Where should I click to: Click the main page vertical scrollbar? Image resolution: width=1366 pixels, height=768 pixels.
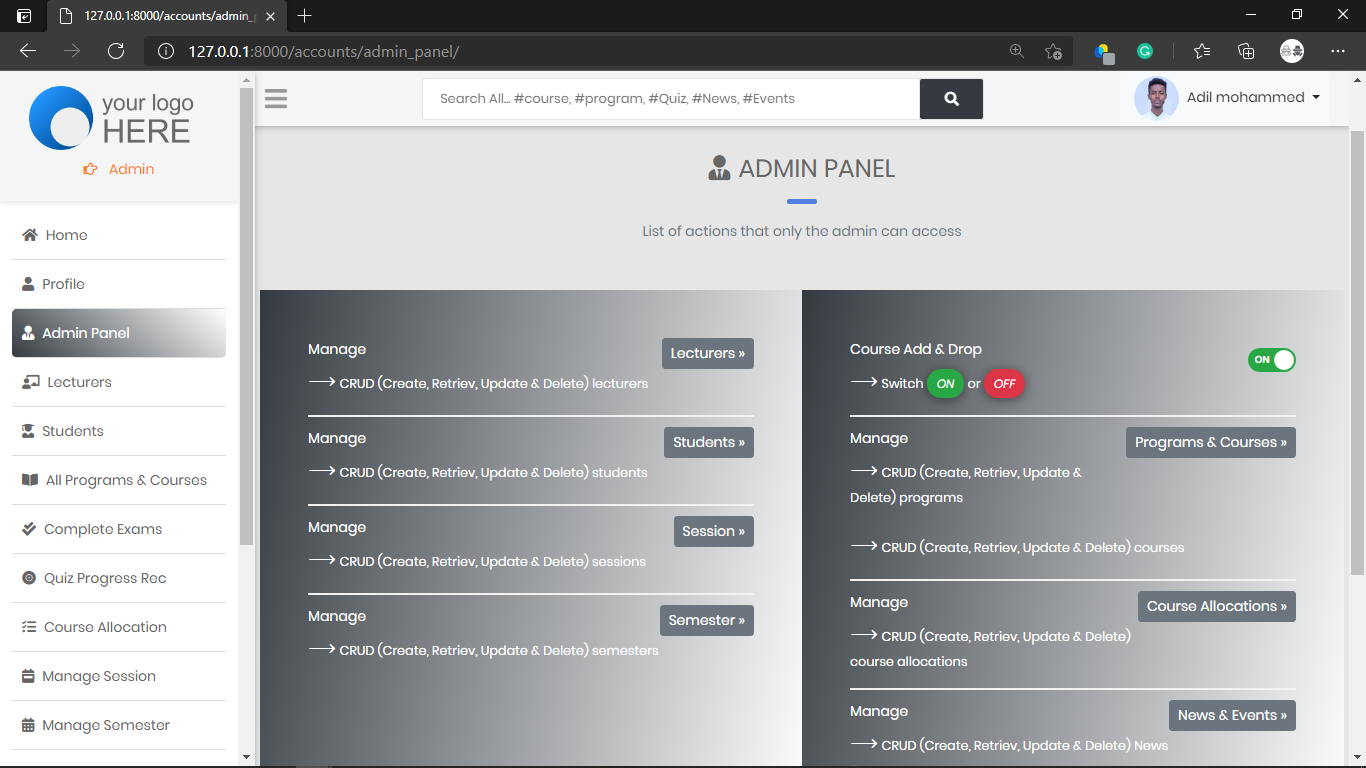1357,352
